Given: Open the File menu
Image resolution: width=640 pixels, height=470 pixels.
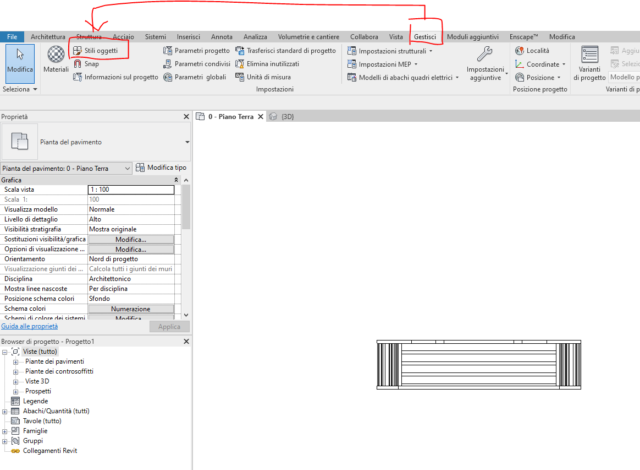Looking at the screenshot, I should coord(12,37).
